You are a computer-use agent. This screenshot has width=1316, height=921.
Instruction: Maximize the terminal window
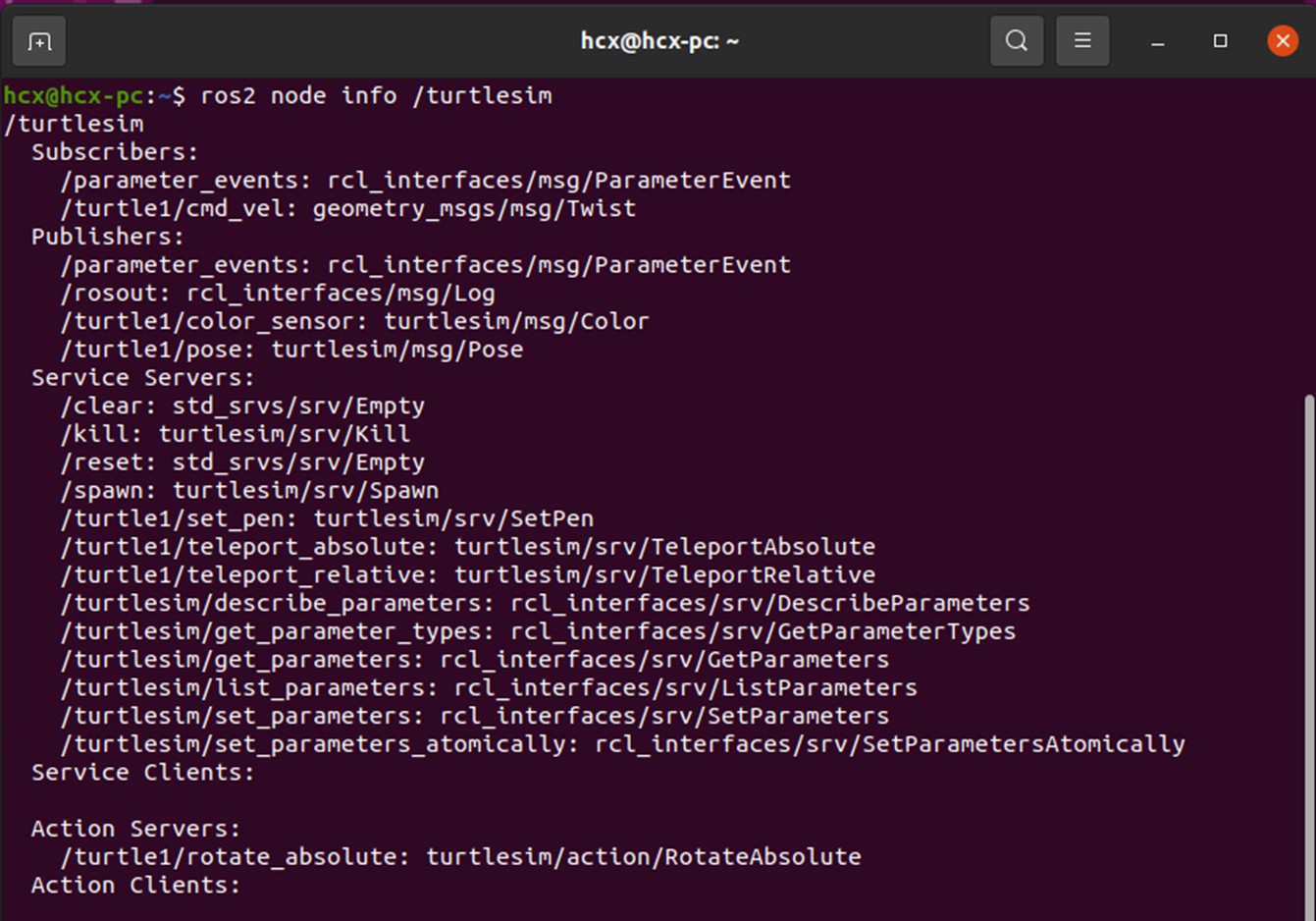coord(1220,41)
